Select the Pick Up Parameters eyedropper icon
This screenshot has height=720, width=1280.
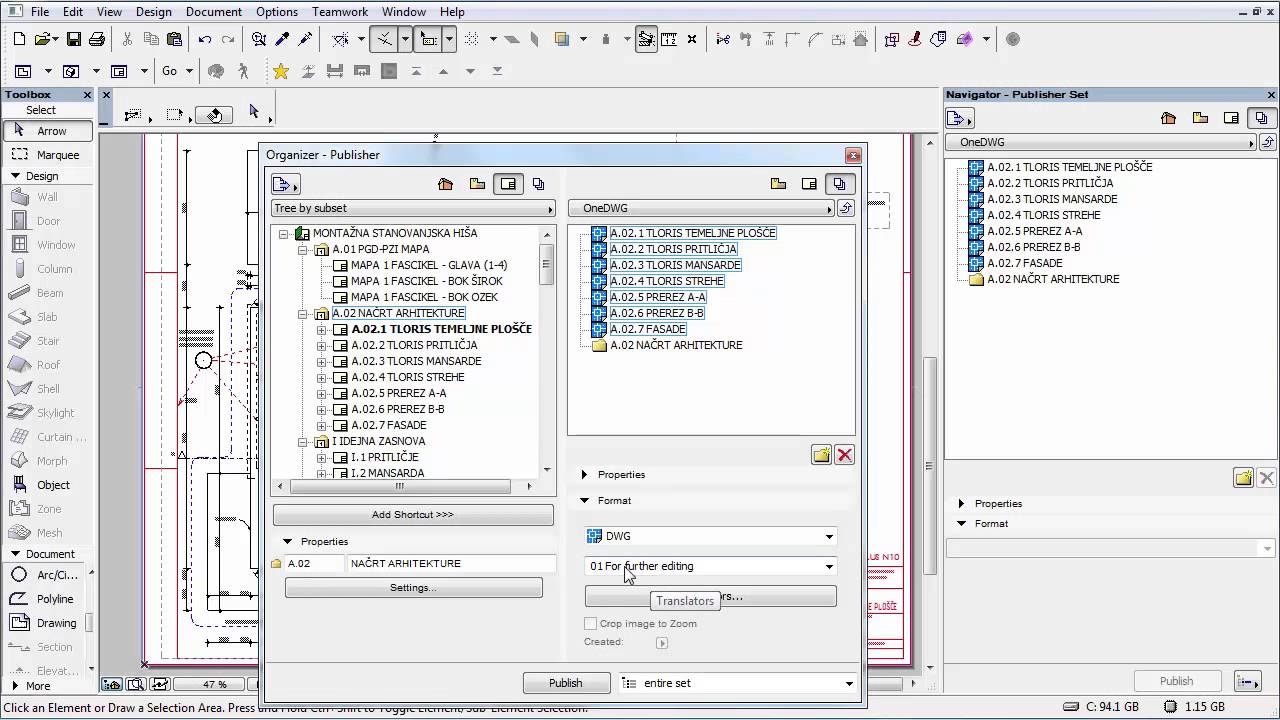282,39
